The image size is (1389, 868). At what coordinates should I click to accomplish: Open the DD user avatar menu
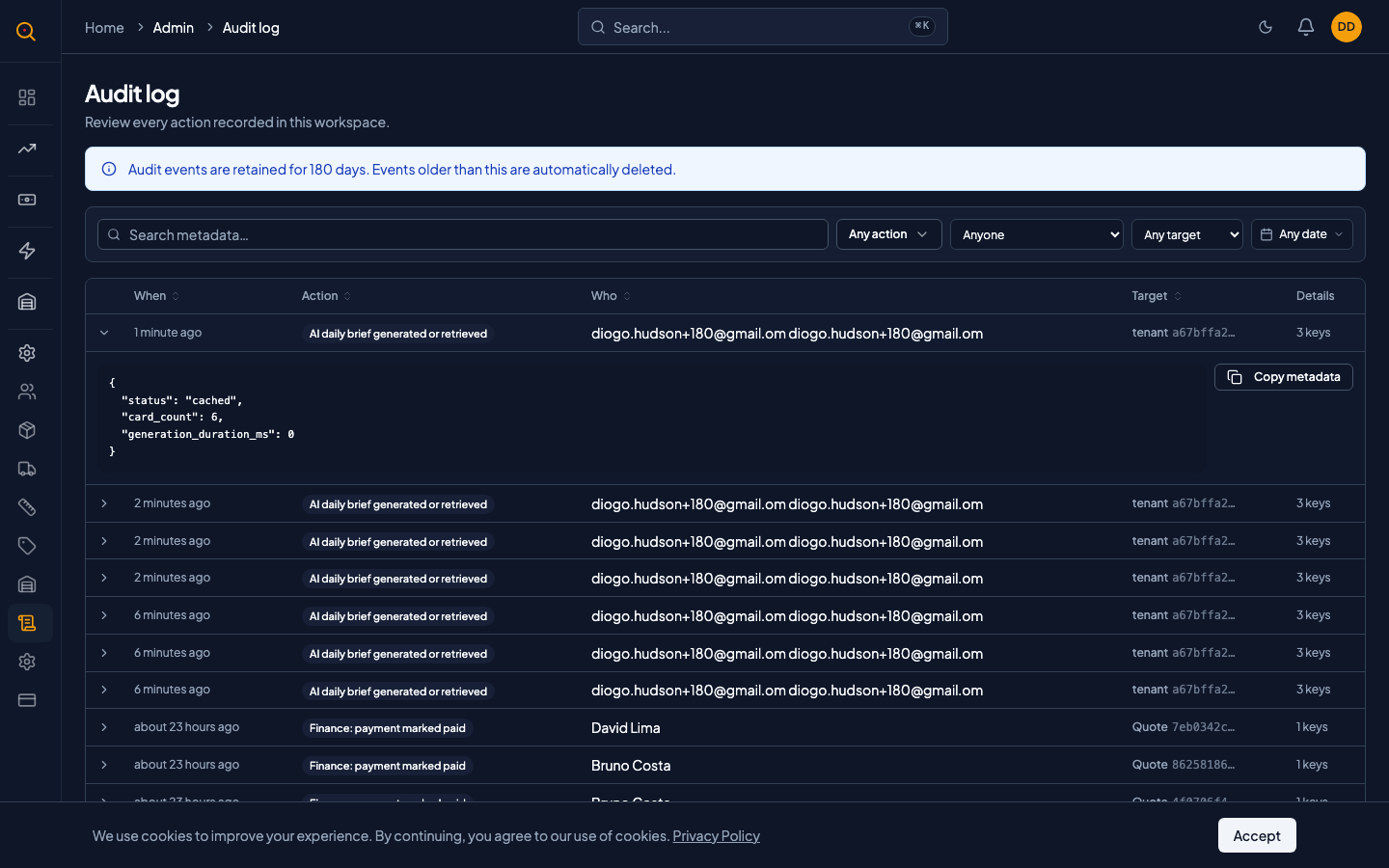[x=1347, y=27]
